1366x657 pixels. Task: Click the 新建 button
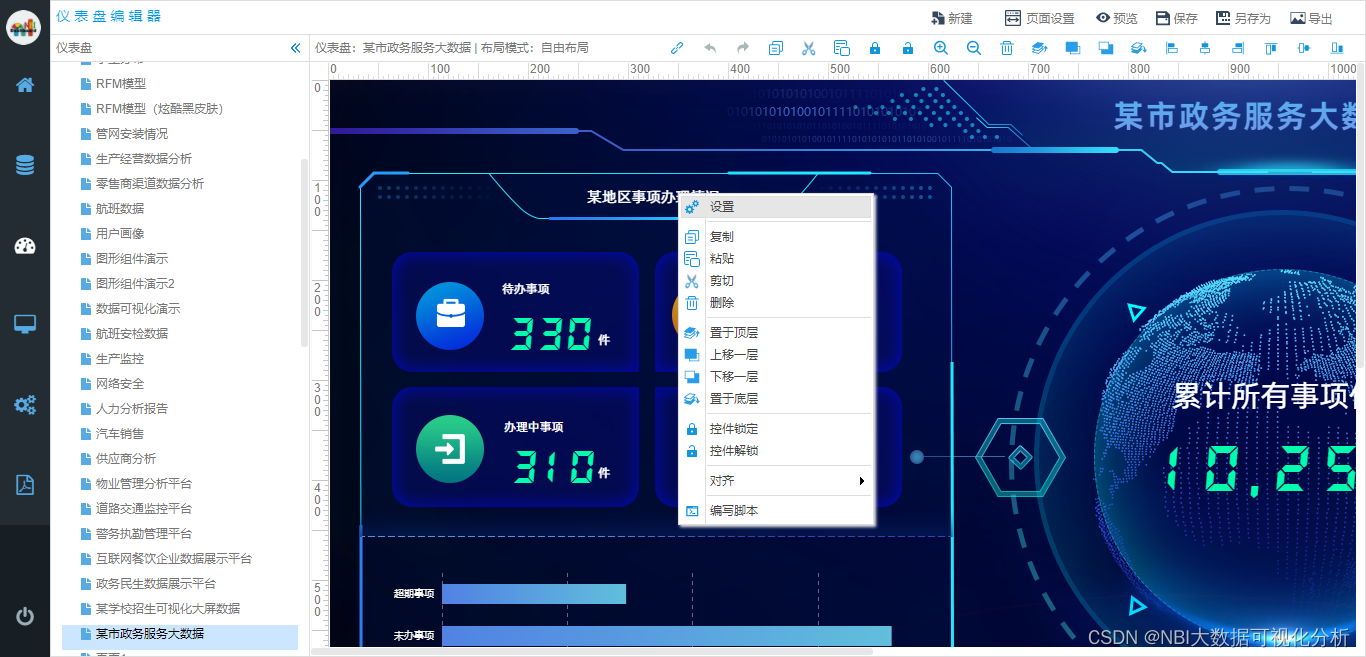point(952,18)
